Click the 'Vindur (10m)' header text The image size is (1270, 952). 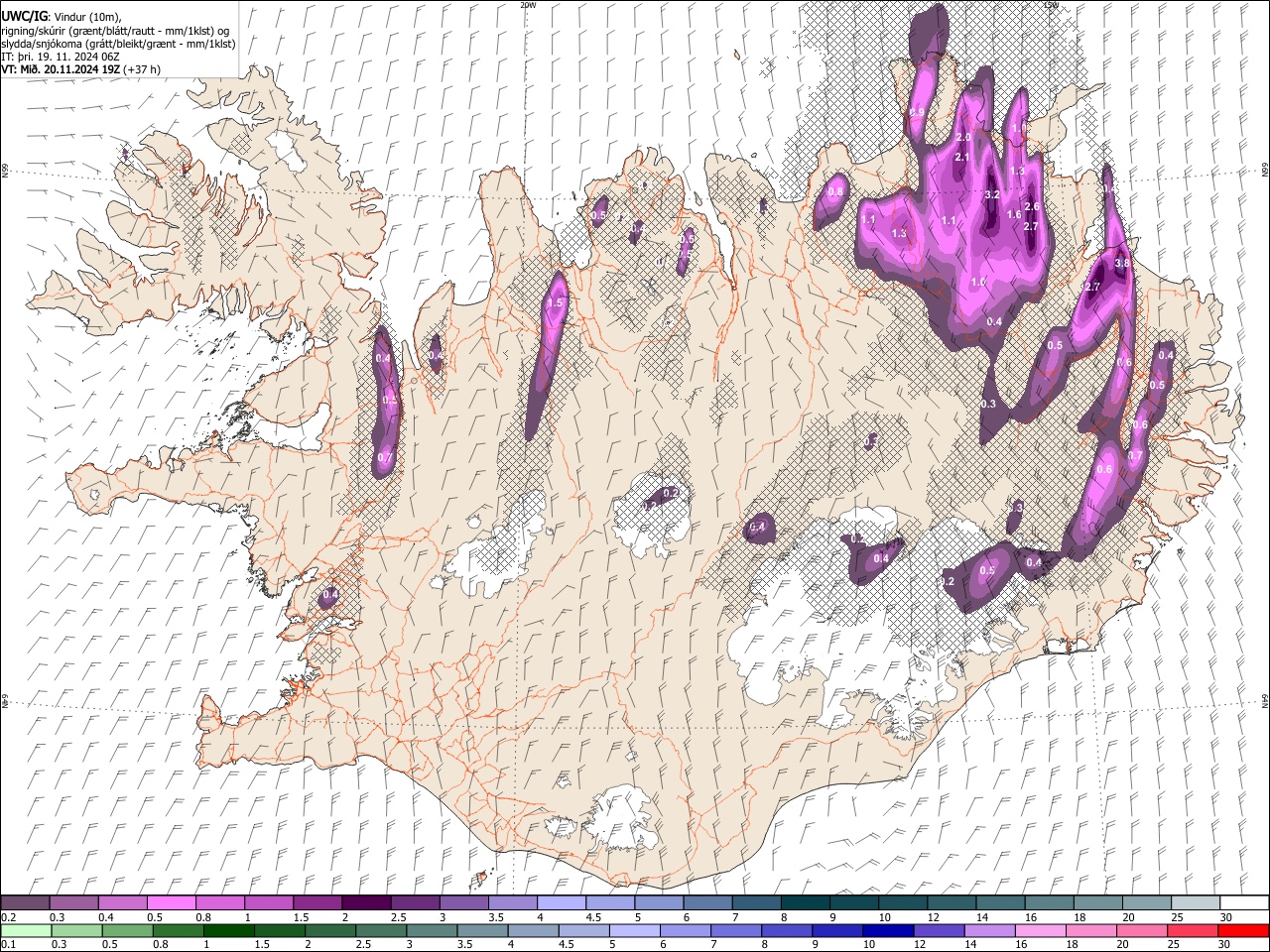(x=85, y=16)
